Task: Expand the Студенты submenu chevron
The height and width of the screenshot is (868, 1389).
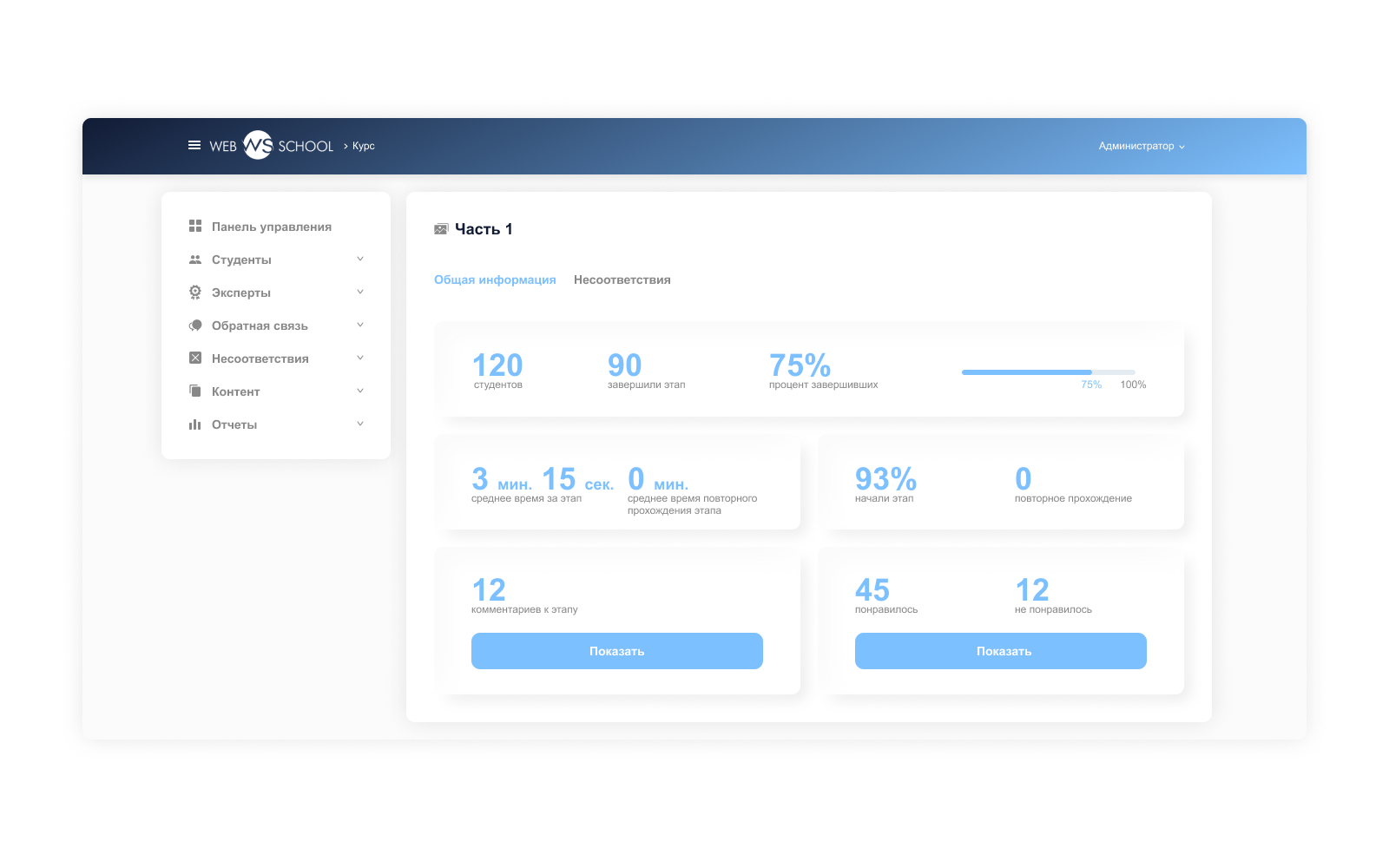Action: pyautogui.click(x=360, y=260)
